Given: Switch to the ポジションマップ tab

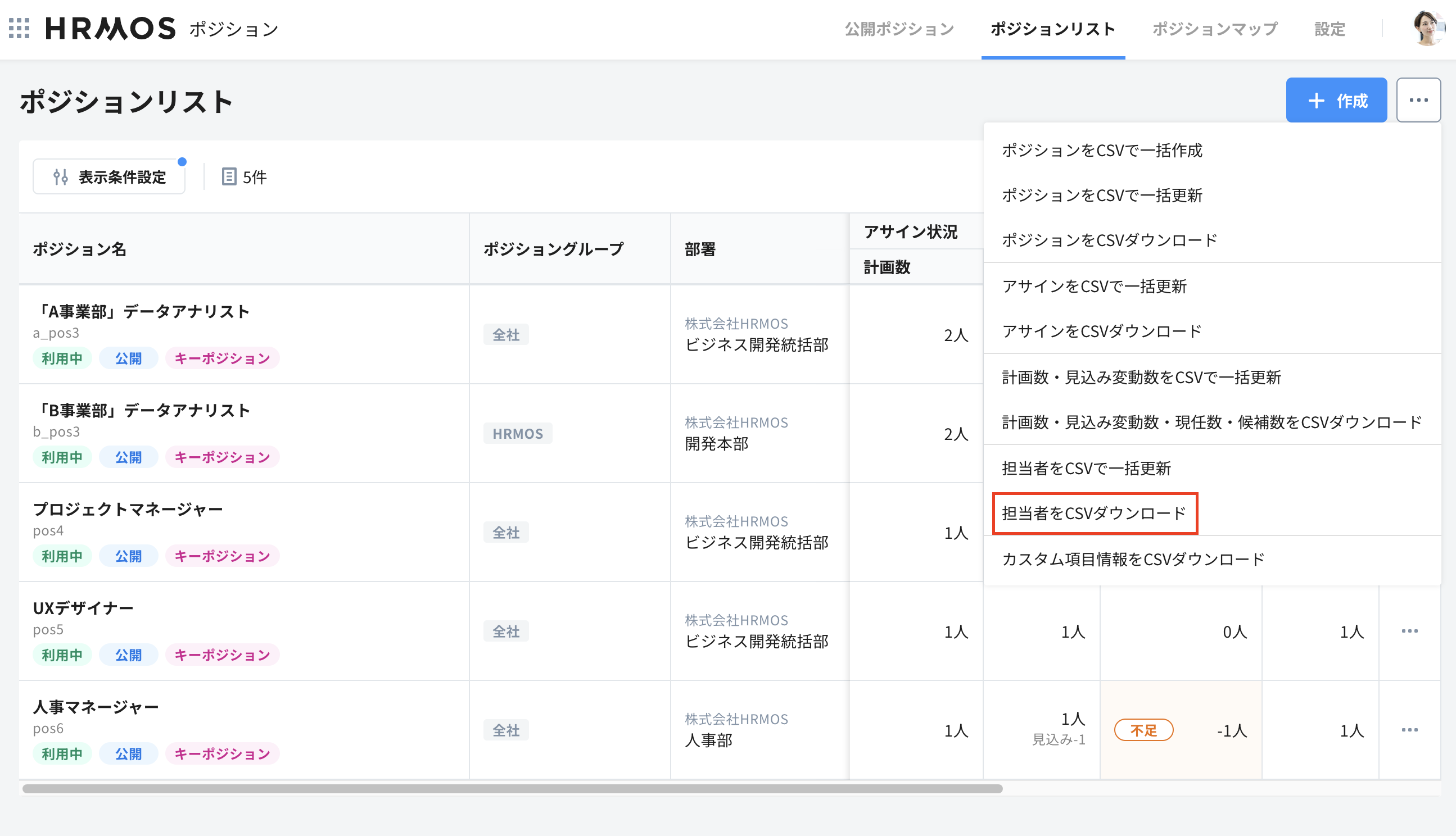Looking at the screenshot, I should tap(1214, 28).
